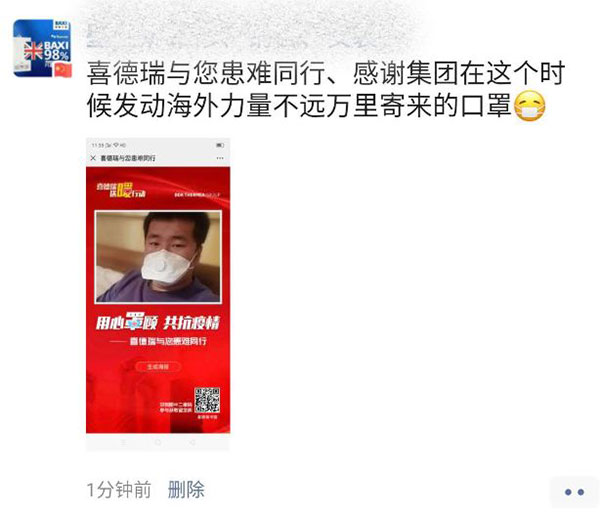The height and width of the screenshot is (516, 600).
Task: Open the red poster image thumbnail
Action: click(x=158, y=294)
